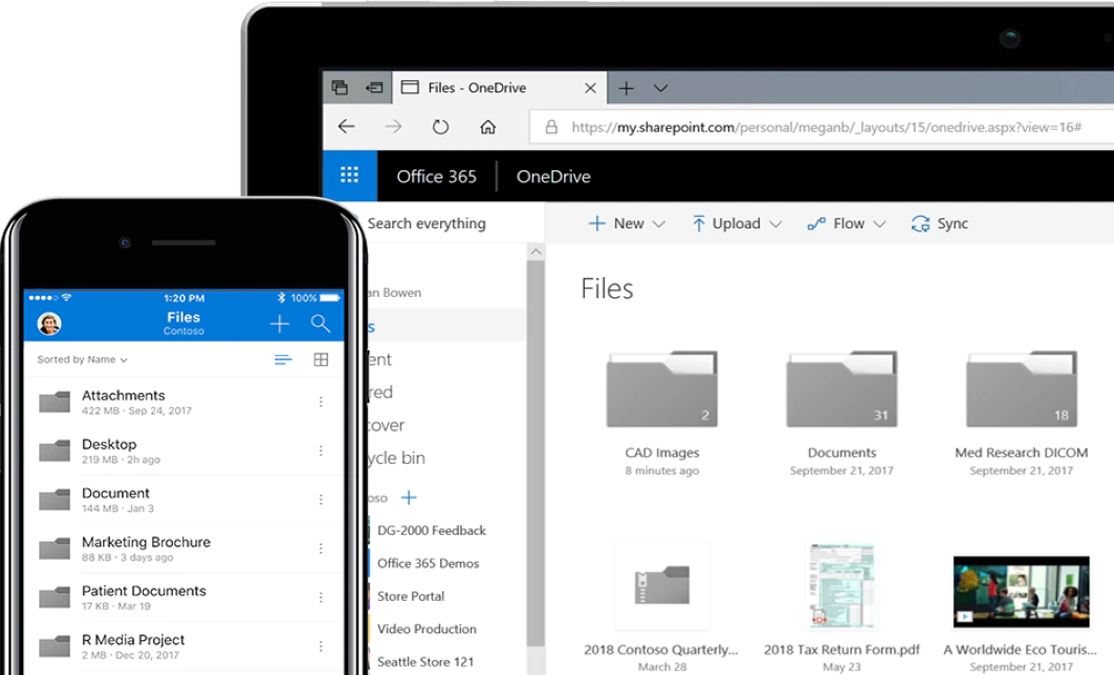Open Patient Documents folder on phone
The height and width of the screenshot is (675, 1114).
tap(183, 598)
